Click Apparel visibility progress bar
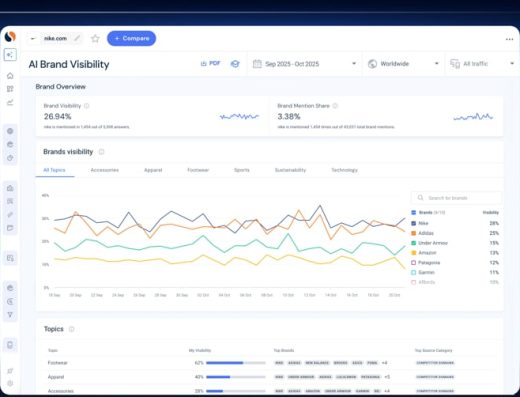520x397 pixels. point(236,377)
